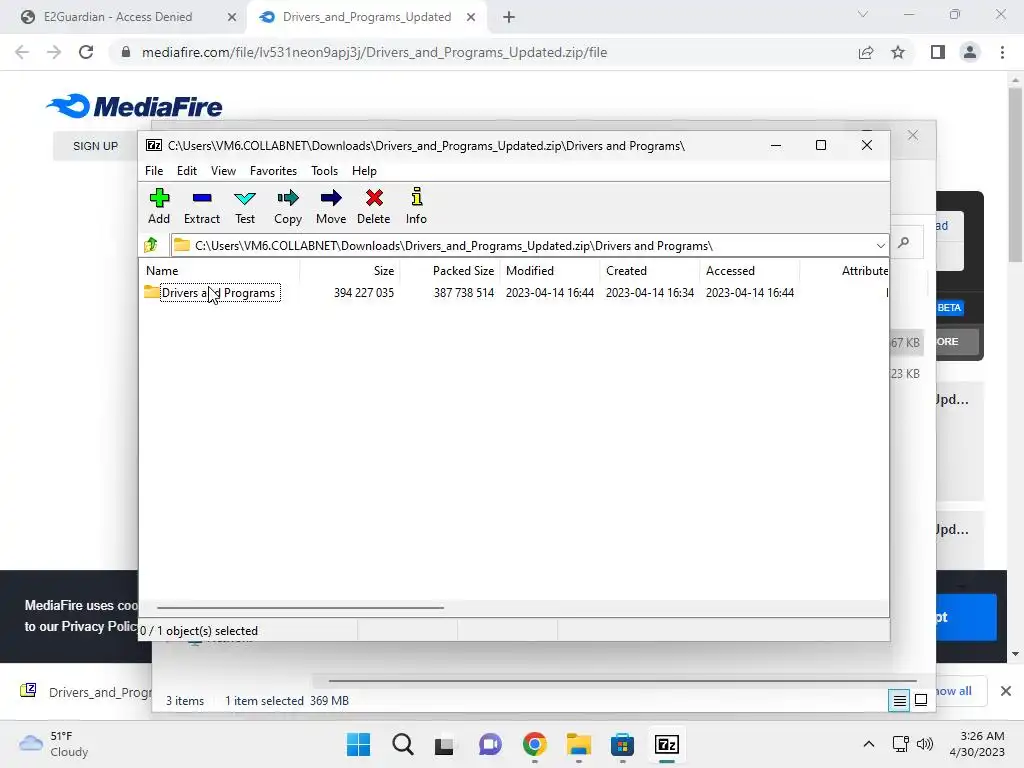Expand the 7-Zip address path dropdown
Screen dimensions: 1024x768
[880, 246]
